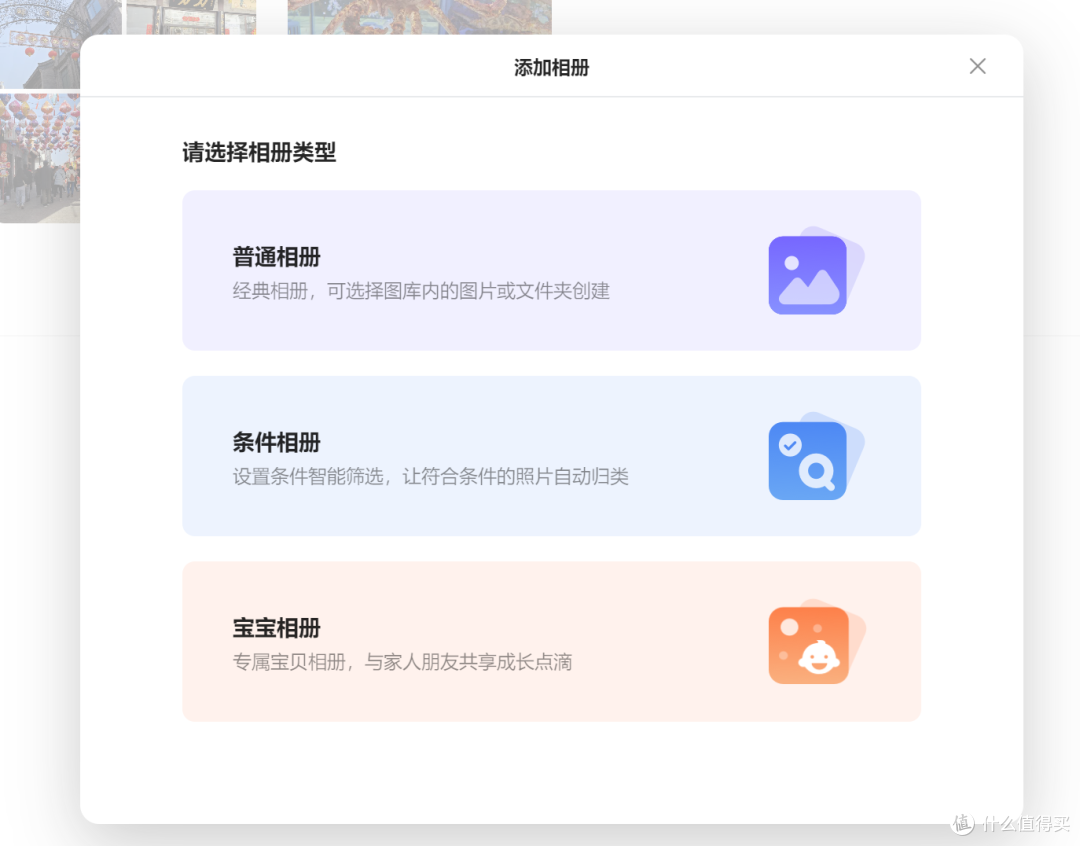
Task: Select the 普通相册 album type card
Action: [x=551, y=270]
